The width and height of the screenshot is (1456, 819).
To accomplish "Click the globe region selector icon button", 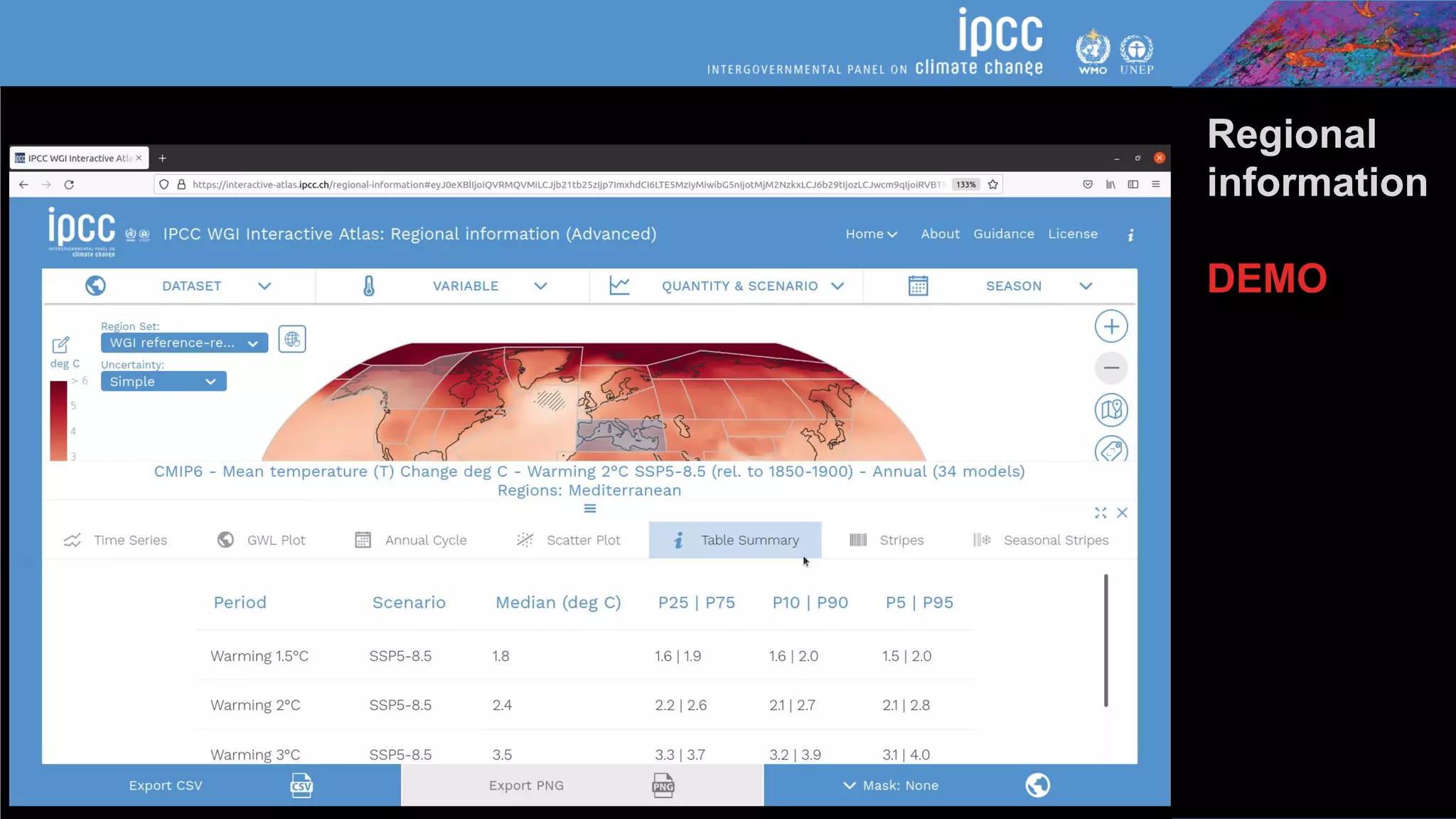I will [292, 339].
